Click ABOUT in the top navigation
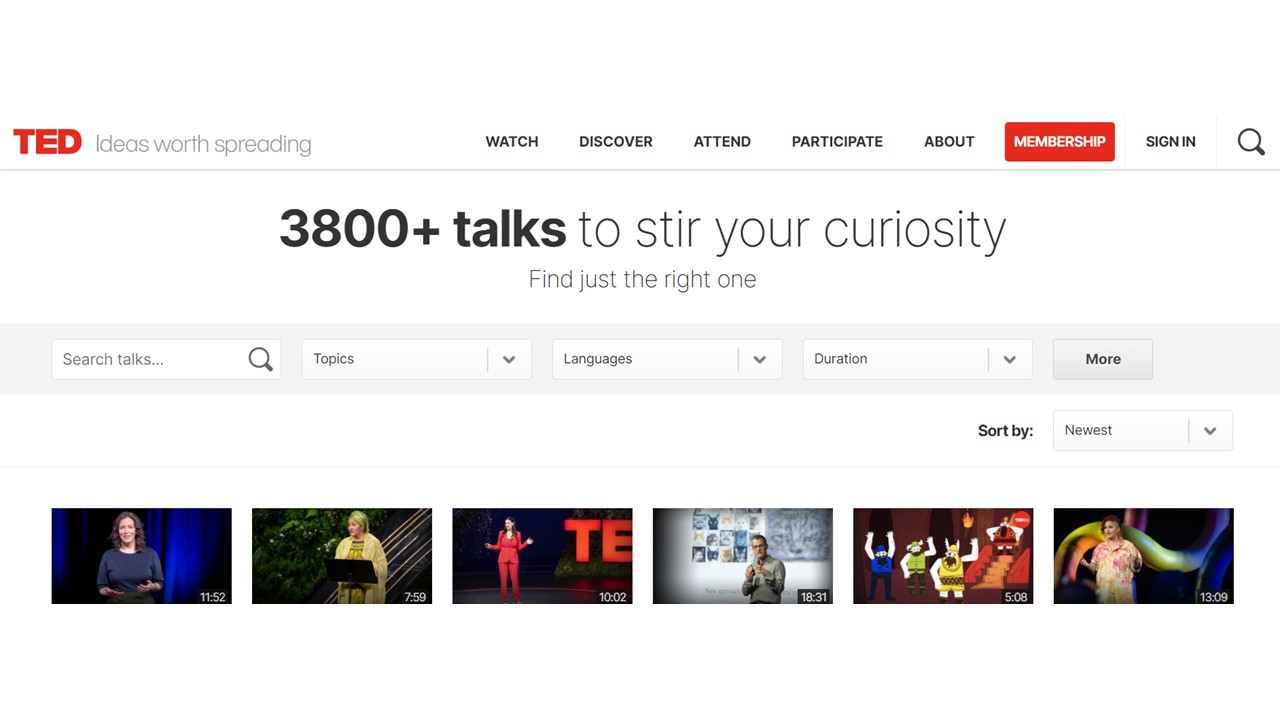The image size is (1280, 720). pos(949,142)
